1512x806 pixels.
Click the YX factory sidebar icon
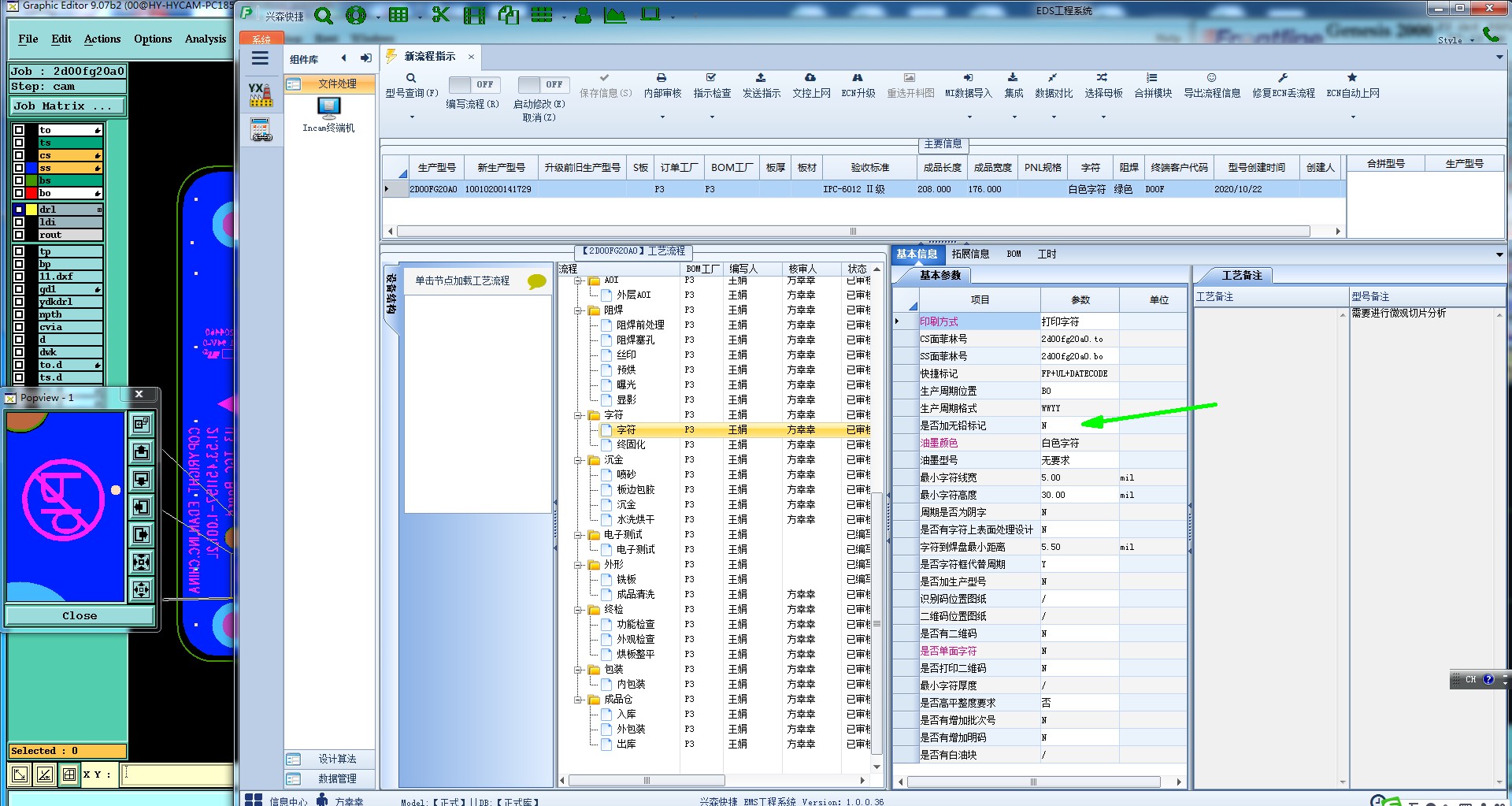click(x=261, y=95)
